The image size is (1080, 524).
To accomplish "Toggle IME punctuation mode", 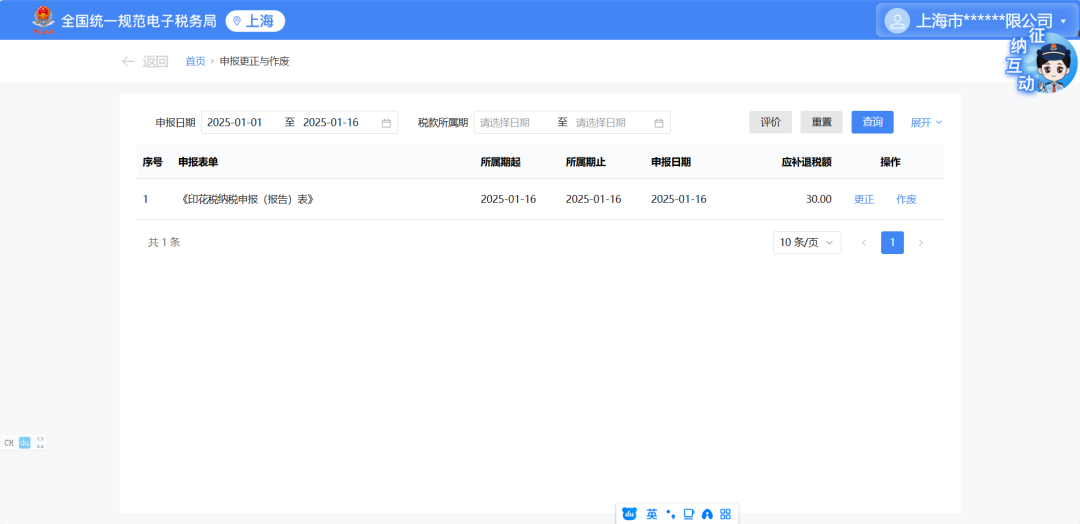I will coord(670,514).
